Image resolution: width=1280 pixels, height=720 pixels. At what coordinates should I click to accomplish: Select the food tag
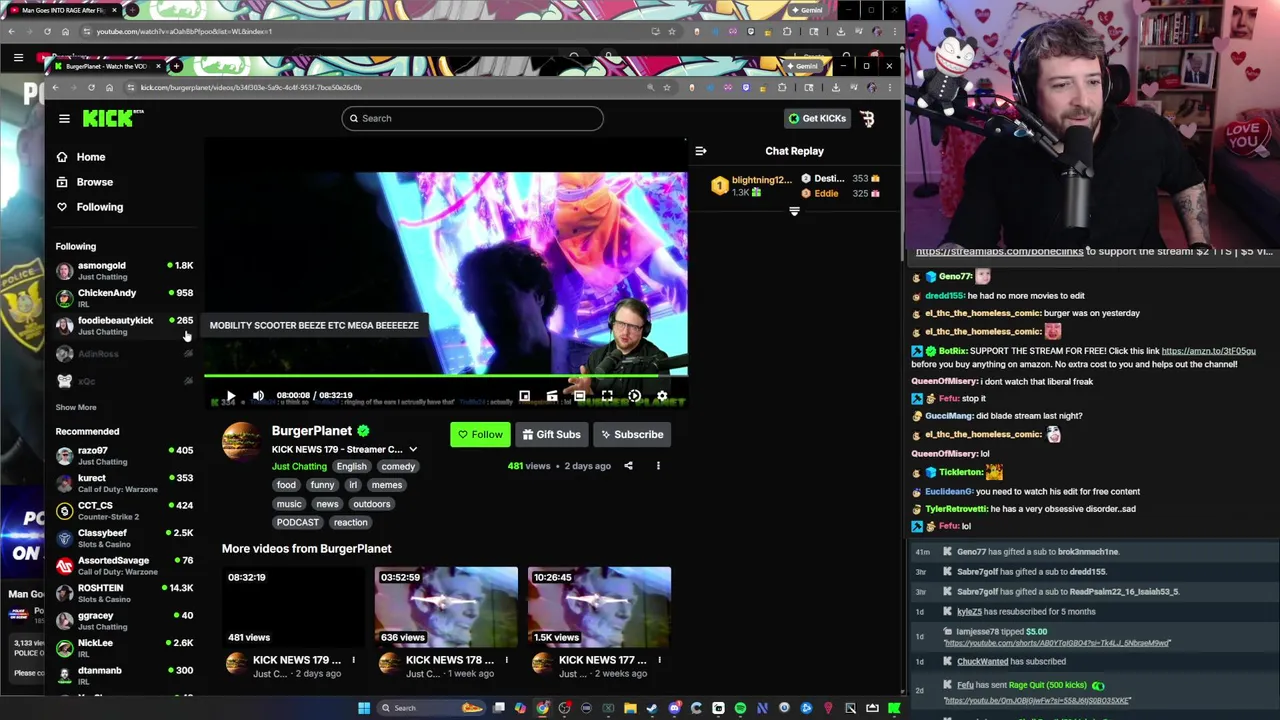tap(286, 485)
